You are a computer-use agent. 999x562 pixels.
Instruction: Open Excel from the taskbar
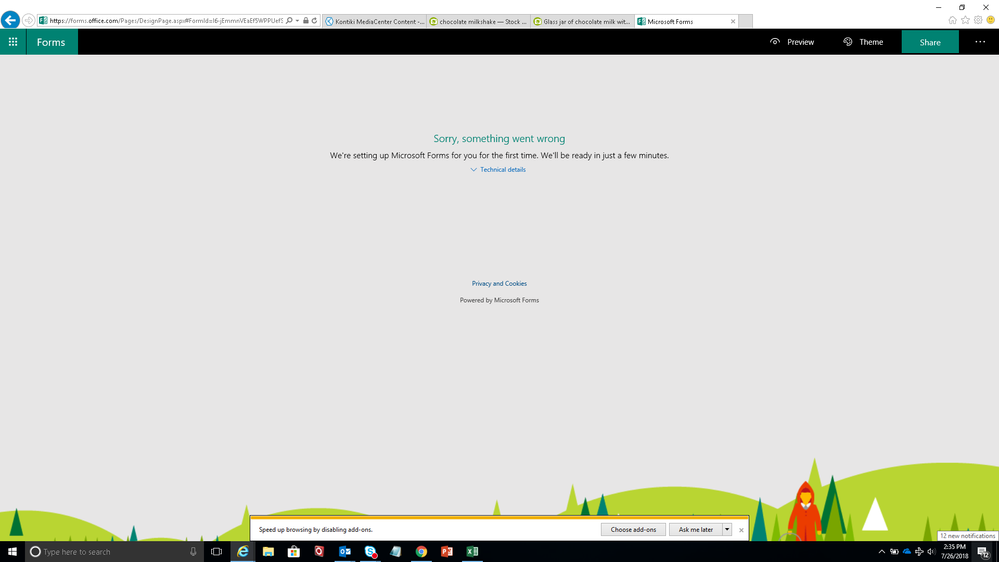click(472, 552)
